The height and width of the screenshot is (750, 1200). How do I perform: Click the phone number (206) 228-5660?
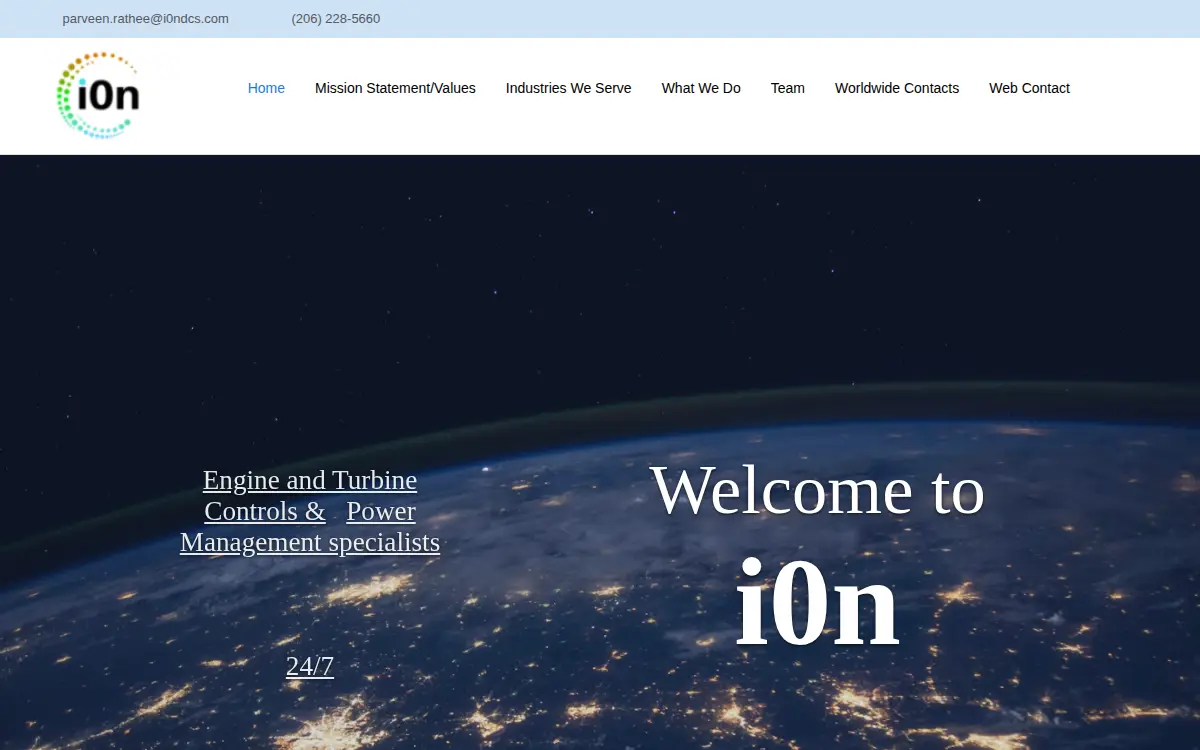coord(336,19)
